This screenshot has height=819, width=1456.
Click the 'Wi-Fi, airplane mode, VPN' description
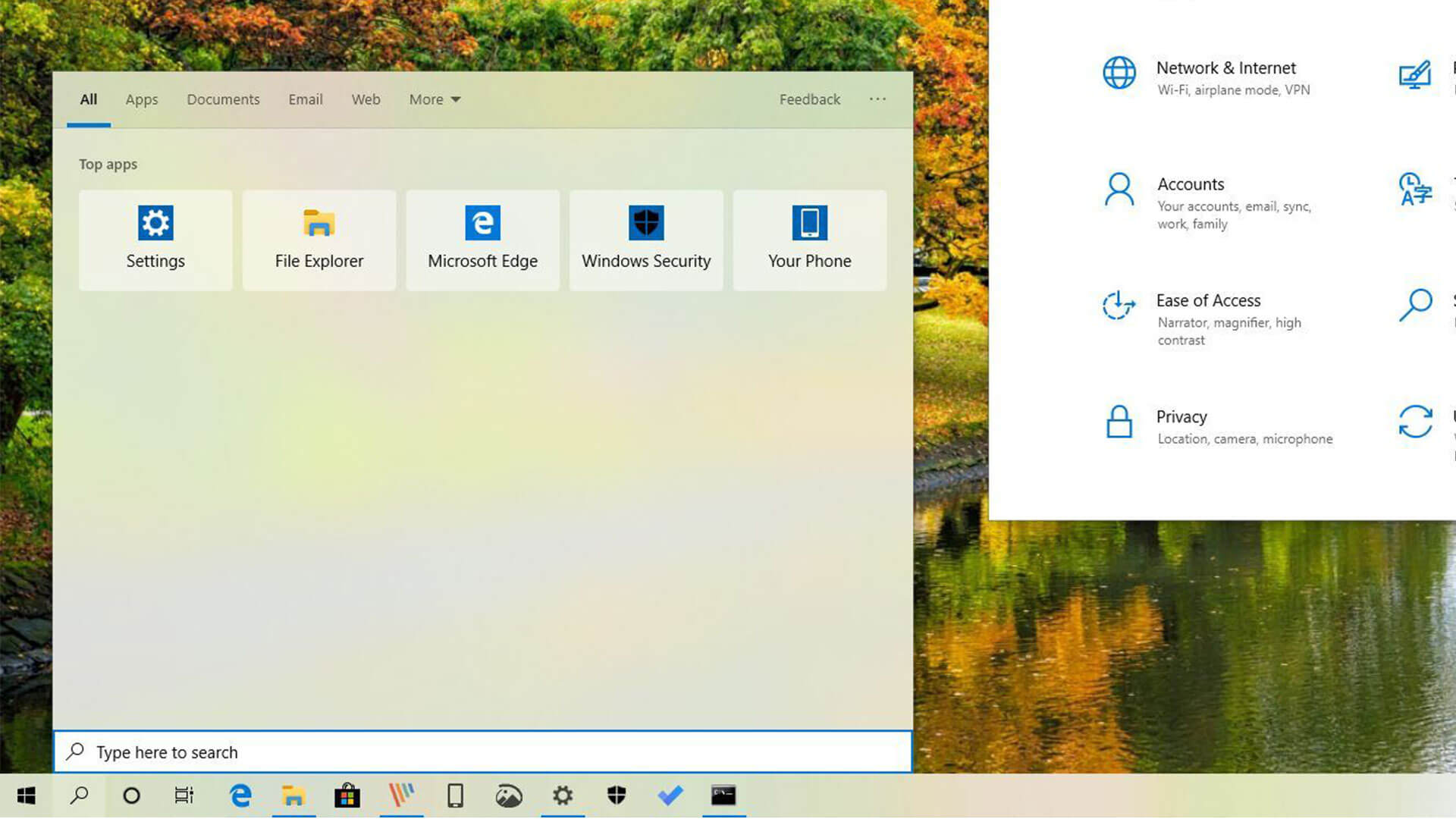pos(1234,90)
